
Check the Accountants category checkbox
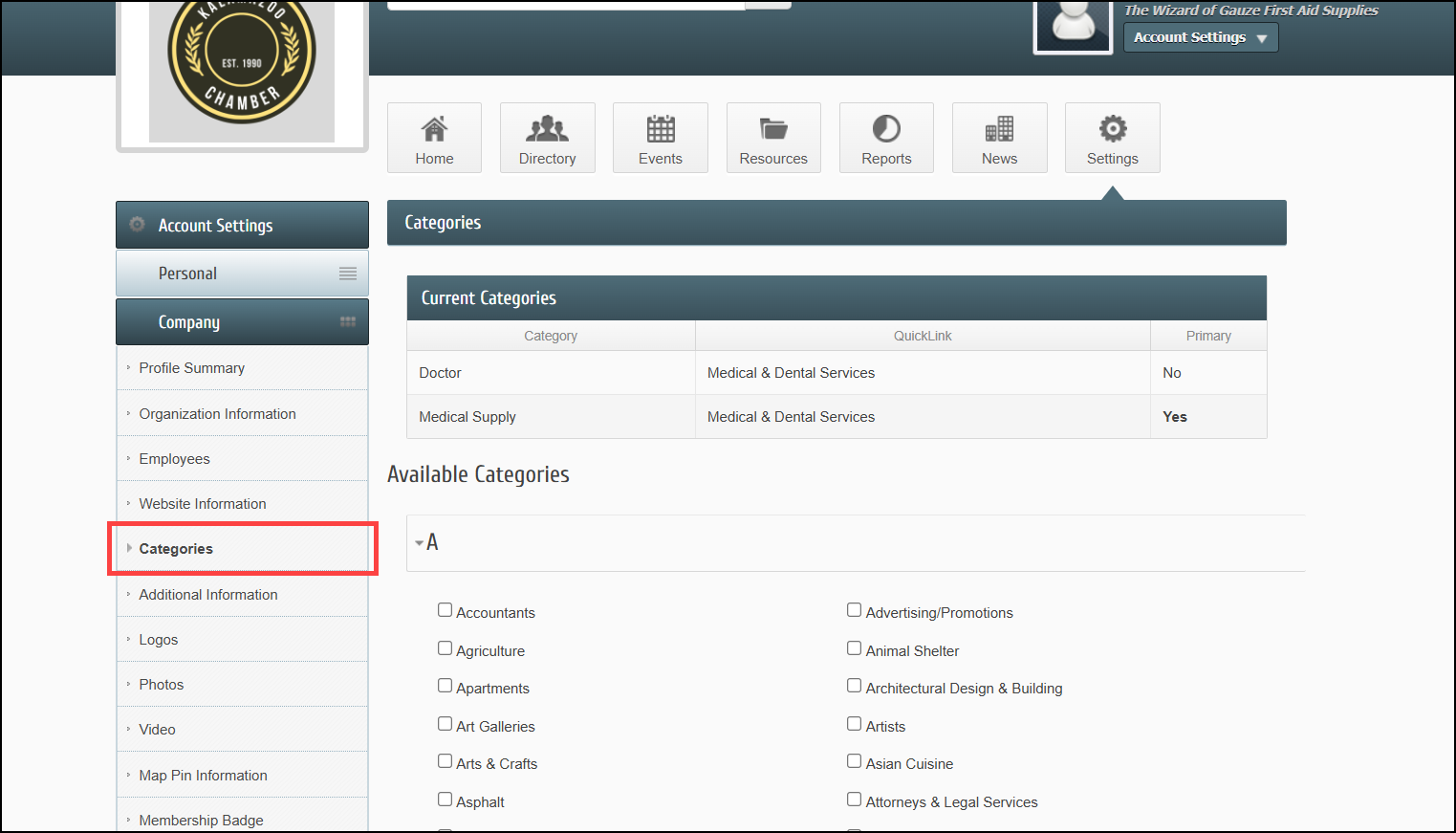tap(445, 610)
